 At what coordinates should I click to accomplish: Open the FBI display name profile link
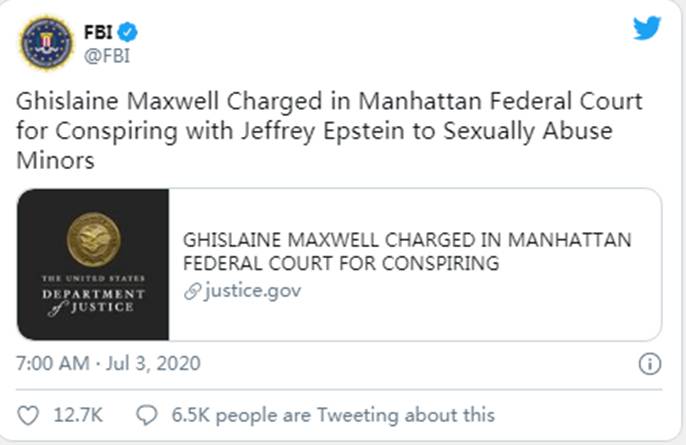click(x=97, y=30)
